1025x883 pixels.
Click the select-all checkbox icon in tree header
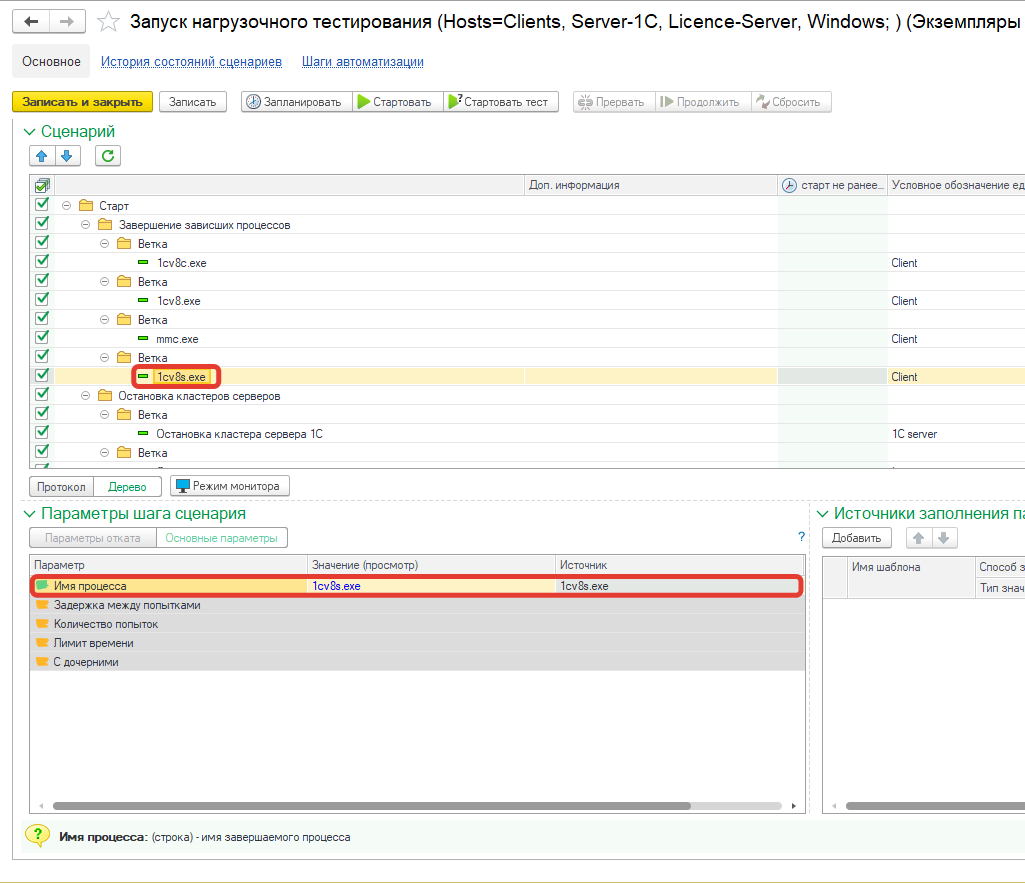point(42,185)
